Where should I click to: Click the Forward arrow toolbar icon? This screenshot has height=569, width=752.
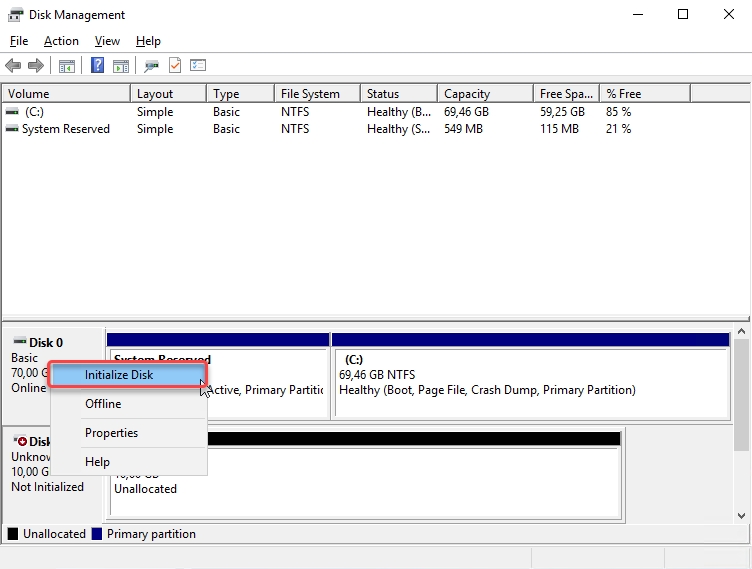click(36, 66)
